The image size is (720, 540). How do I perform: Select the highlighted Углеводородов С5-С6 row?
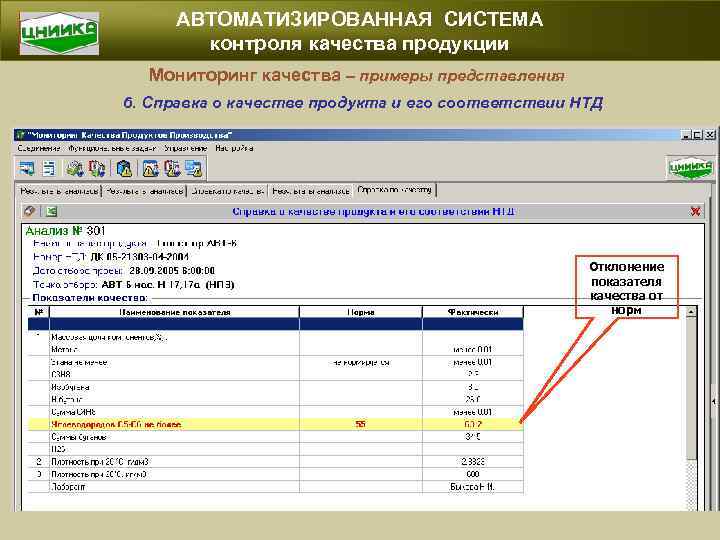pyautogui.click(x=276, y=424)
